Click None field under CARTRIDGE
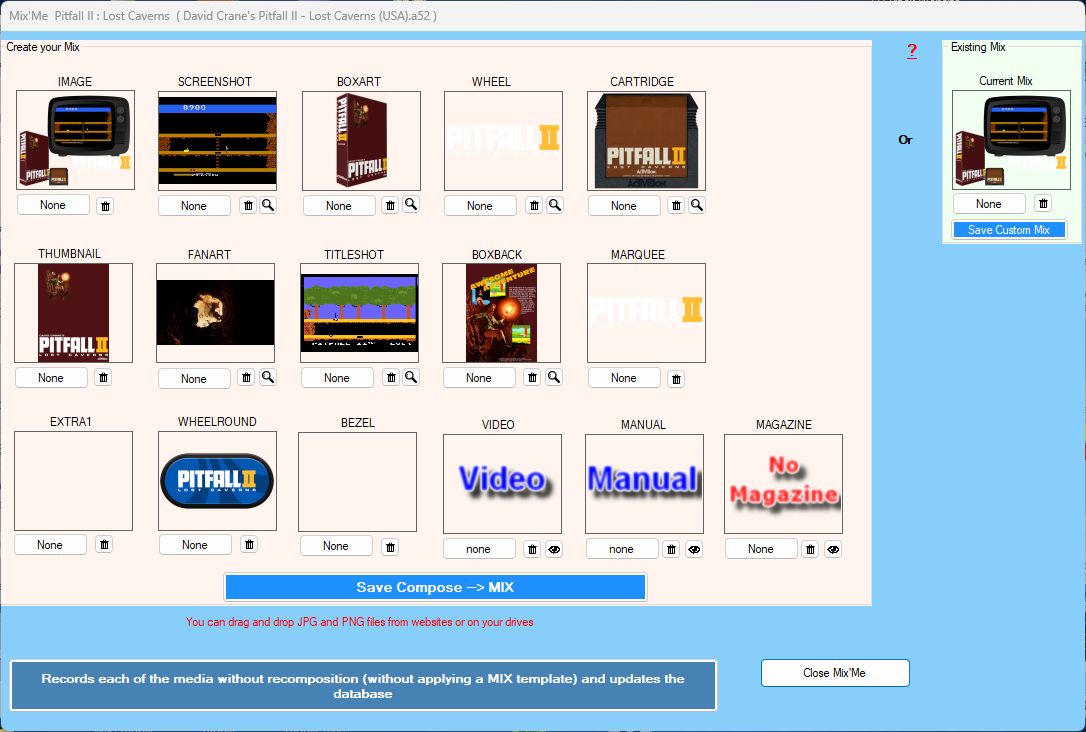This screenshot has height=732, width=1086. 624,206
